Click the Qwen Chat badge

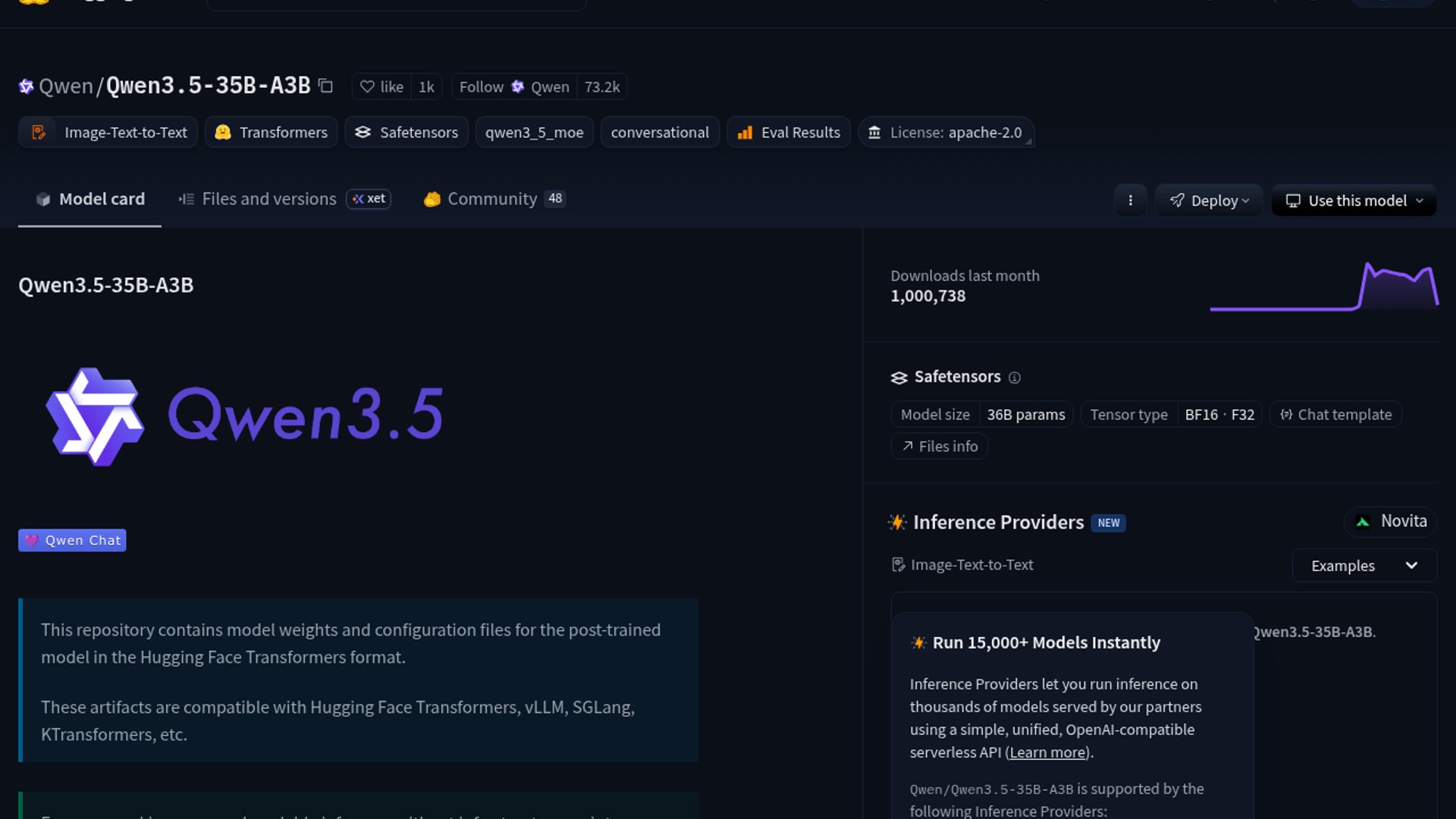pyautogui.click(x=72, y=541)
